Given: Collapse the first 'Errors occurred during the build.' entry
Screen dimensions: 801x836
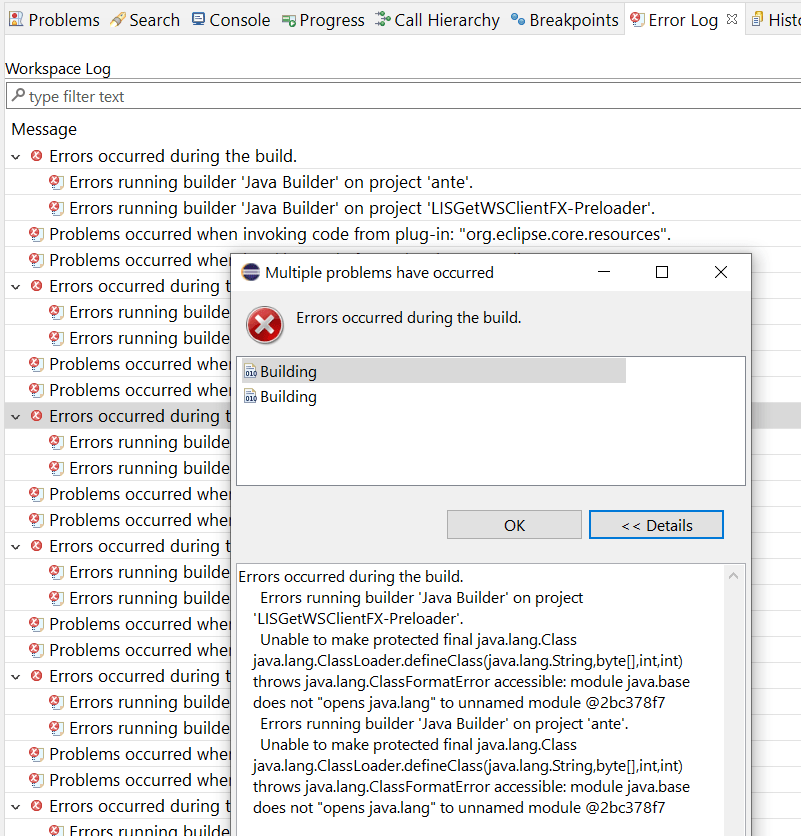Looking at the screenshot, I should (x=16, y=157).
